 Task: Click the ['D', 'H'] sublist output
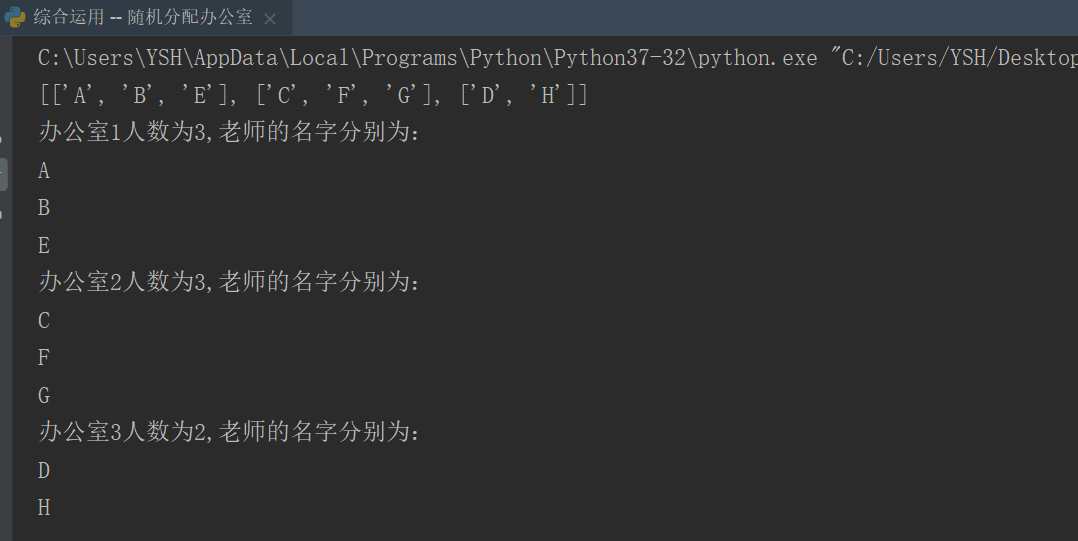coord(518,95)
